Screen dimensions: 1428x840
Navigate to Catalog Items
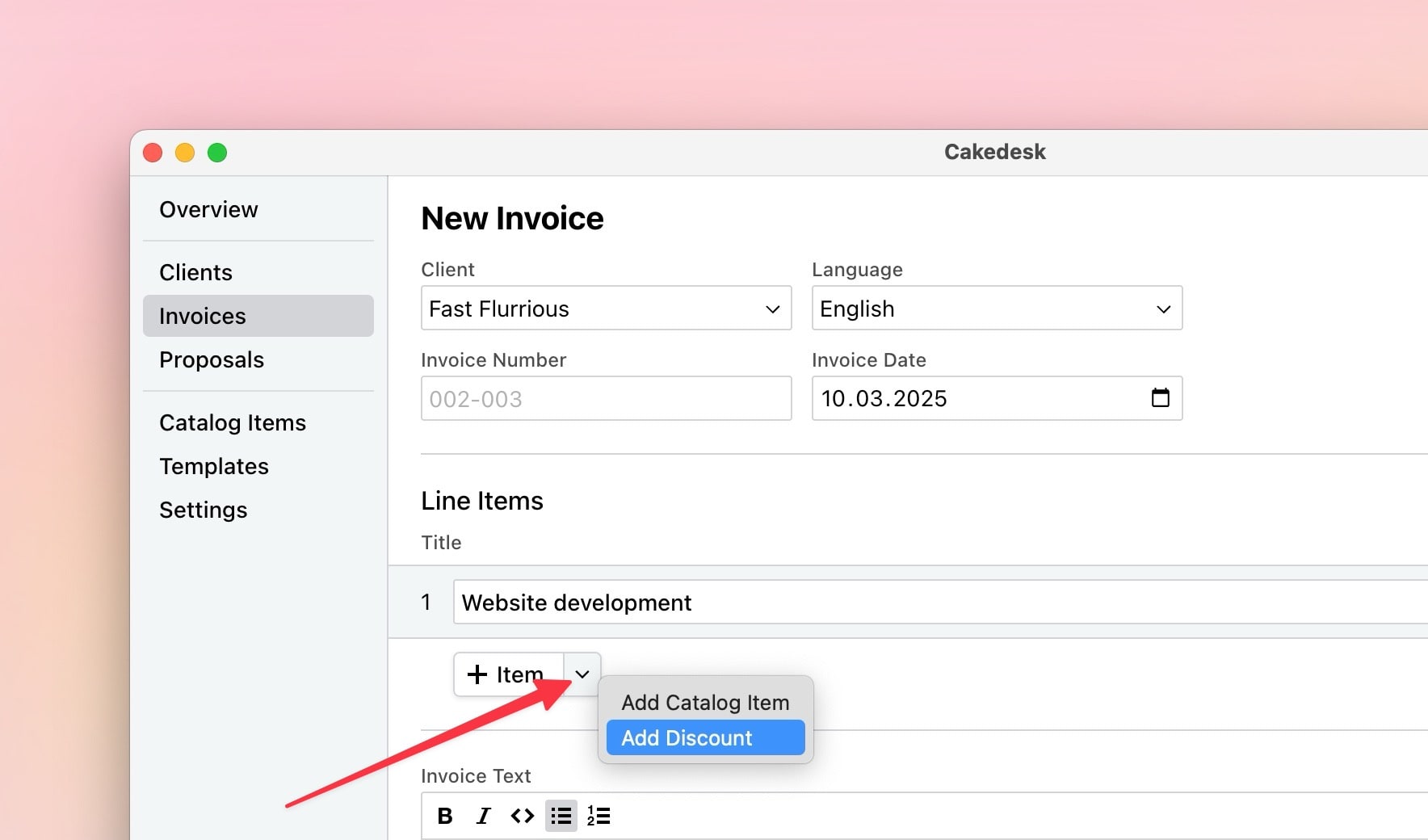coord(233,423)
